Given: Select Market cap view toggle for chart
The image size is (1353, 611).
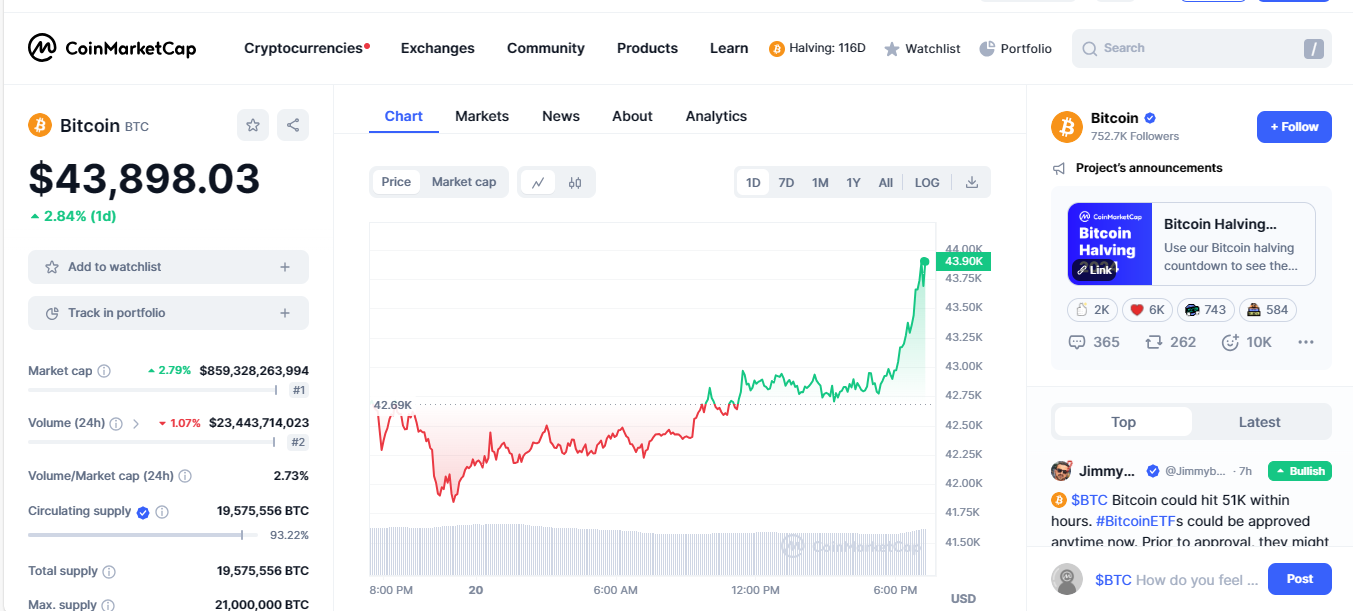Looking at the screenshot, I should click(464, 182).
